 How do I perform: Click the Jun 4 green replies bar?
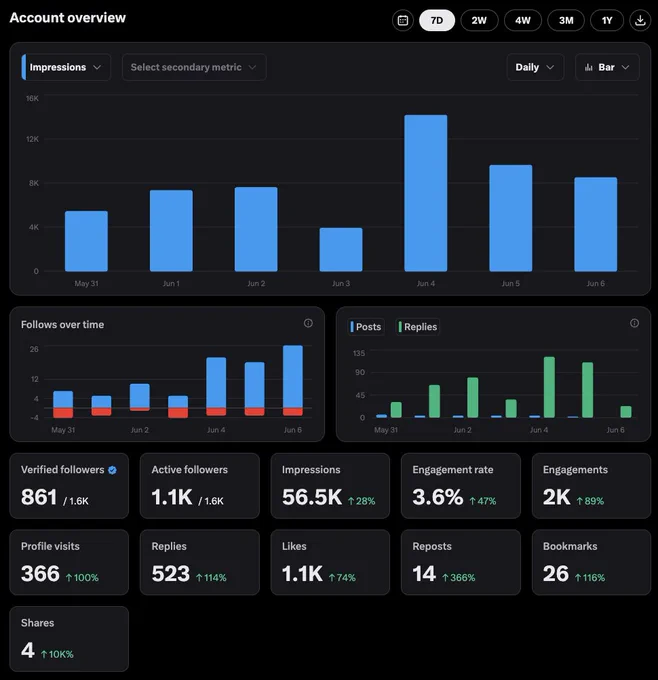click(549, 387)
